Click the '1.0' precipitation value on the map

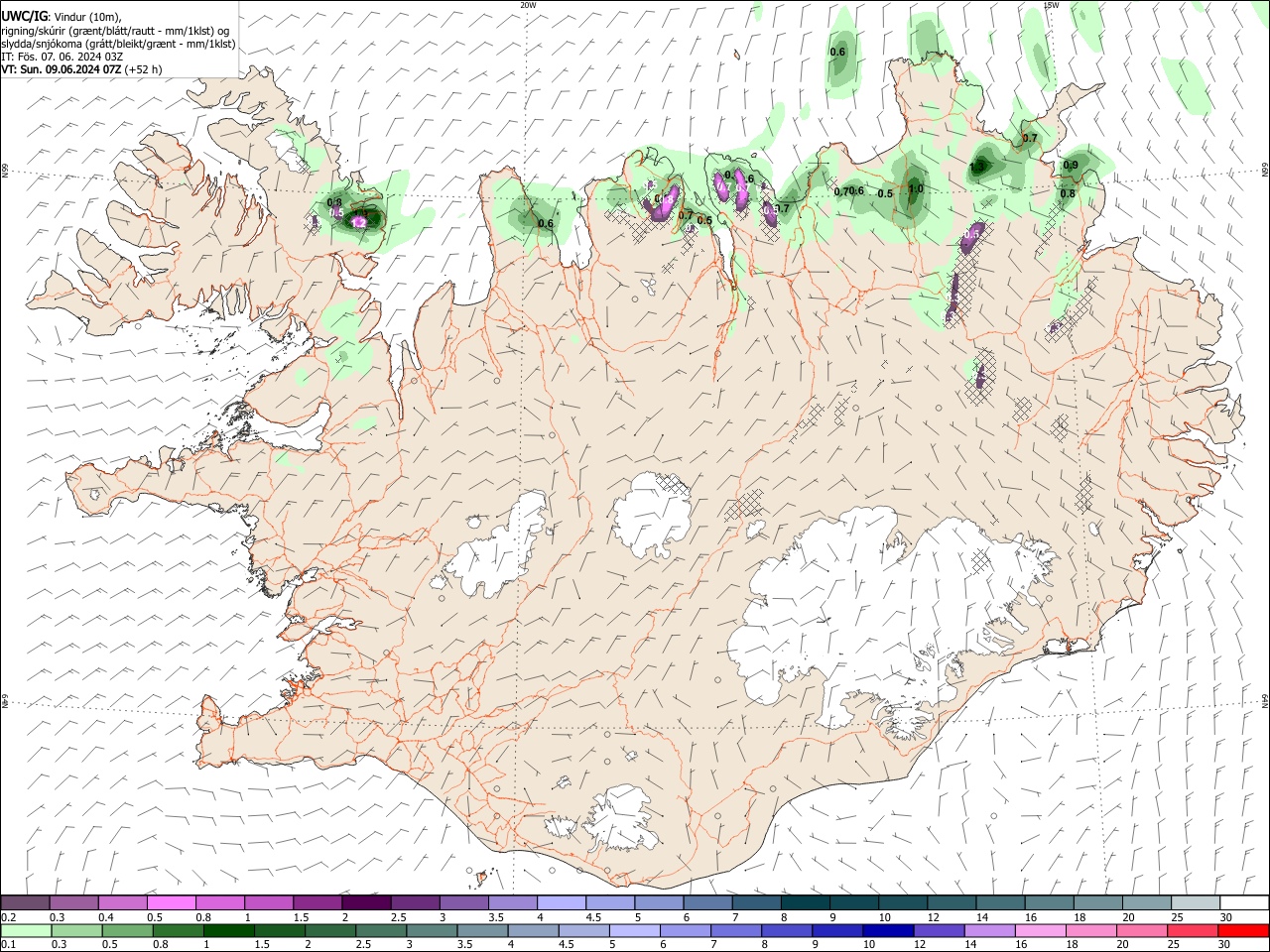pyautogui.click(x=916, y=188)
